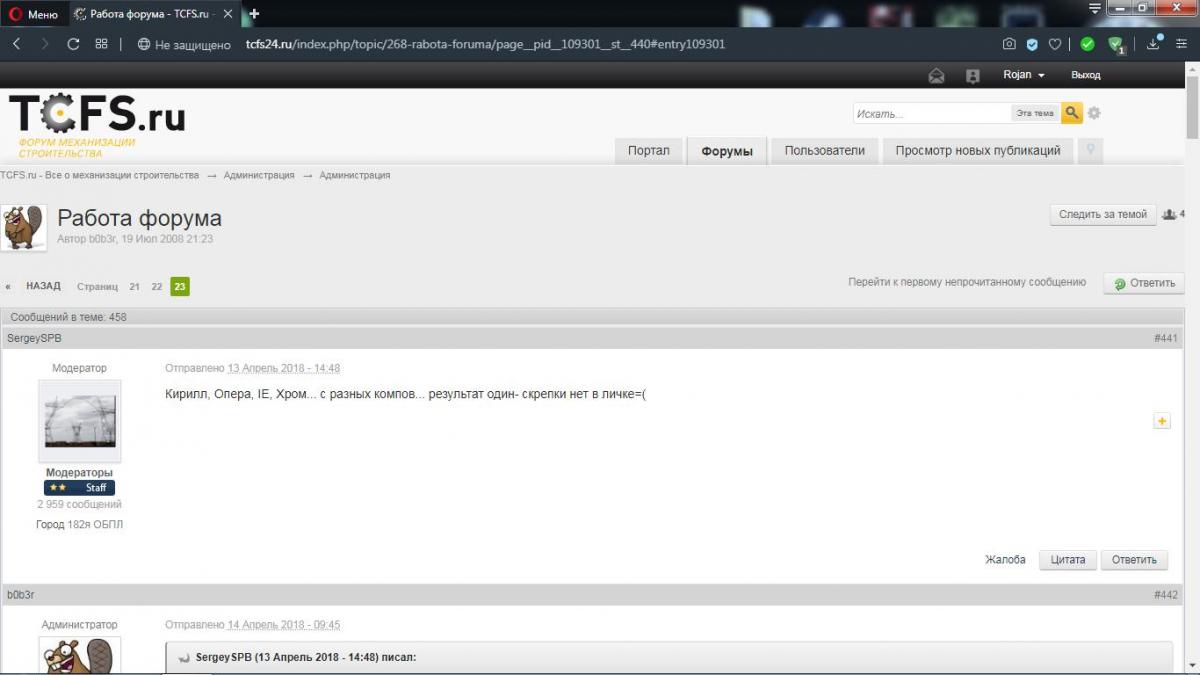1200x675 pixels.
Task: Click Жалоба report link on post #441
Action: (x=1005, y=560)
